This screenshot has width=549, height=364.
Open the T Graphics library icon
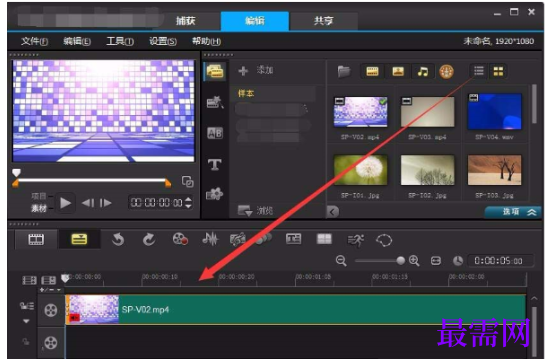215,164
